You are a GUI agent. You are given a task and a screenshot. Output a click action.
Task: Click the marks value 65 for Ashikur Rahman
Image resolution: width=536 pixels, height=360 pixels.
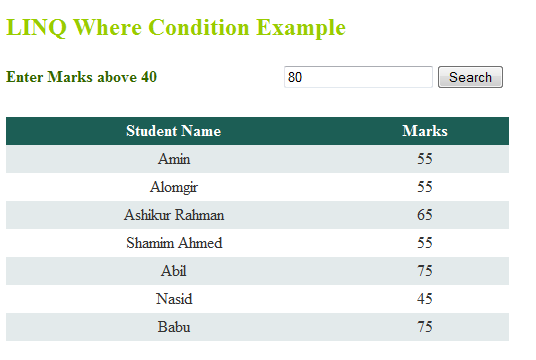(x=425, y=215)
